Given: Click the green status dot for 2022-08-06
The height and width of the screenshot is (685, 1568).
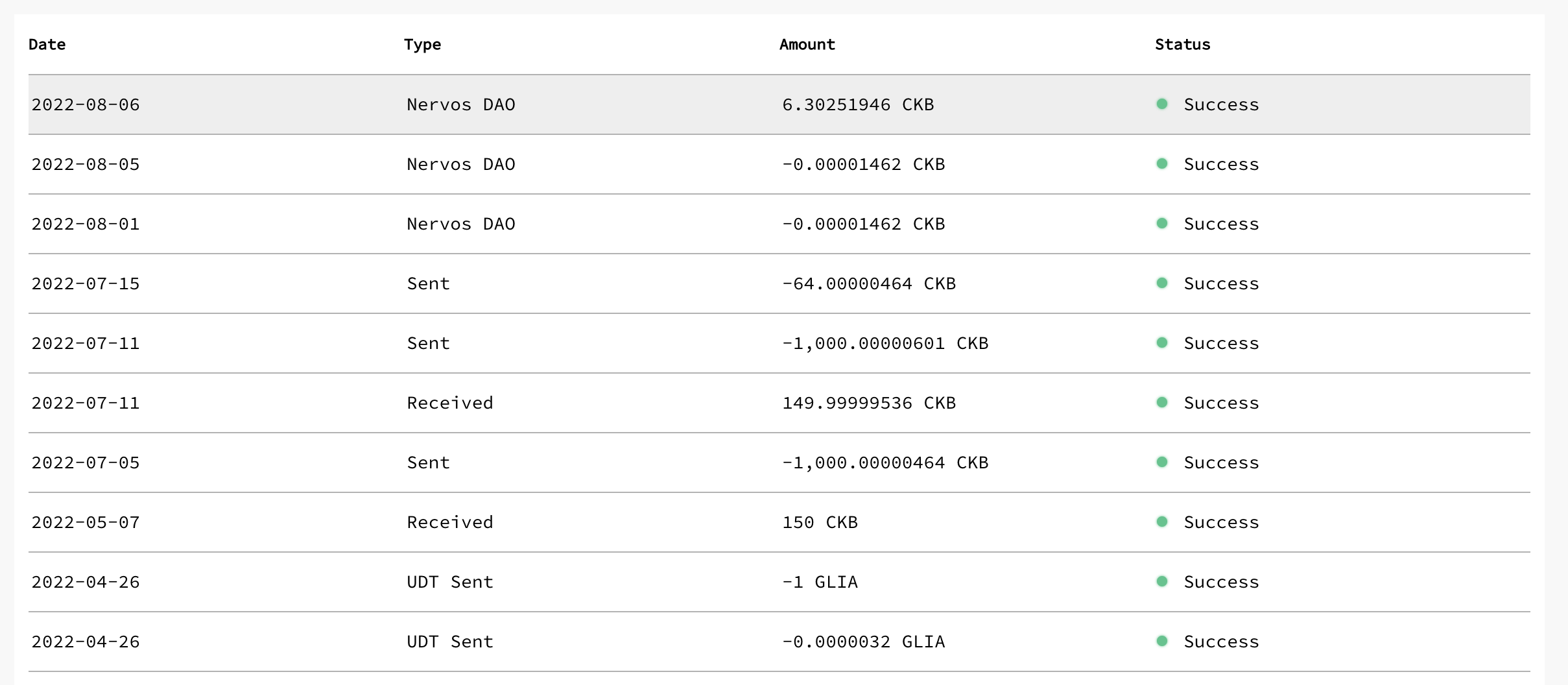Looking at the screenshot, I should coord(1162,104).
